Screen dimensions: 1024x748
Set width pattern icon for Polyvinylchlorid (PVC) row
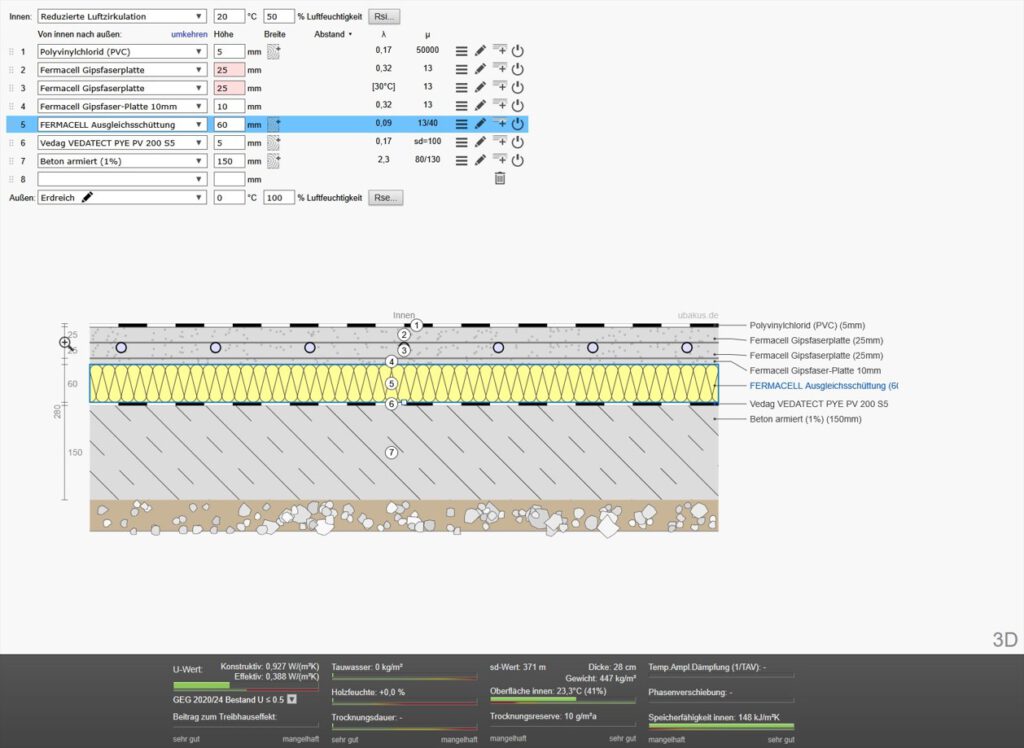(274, 52)
